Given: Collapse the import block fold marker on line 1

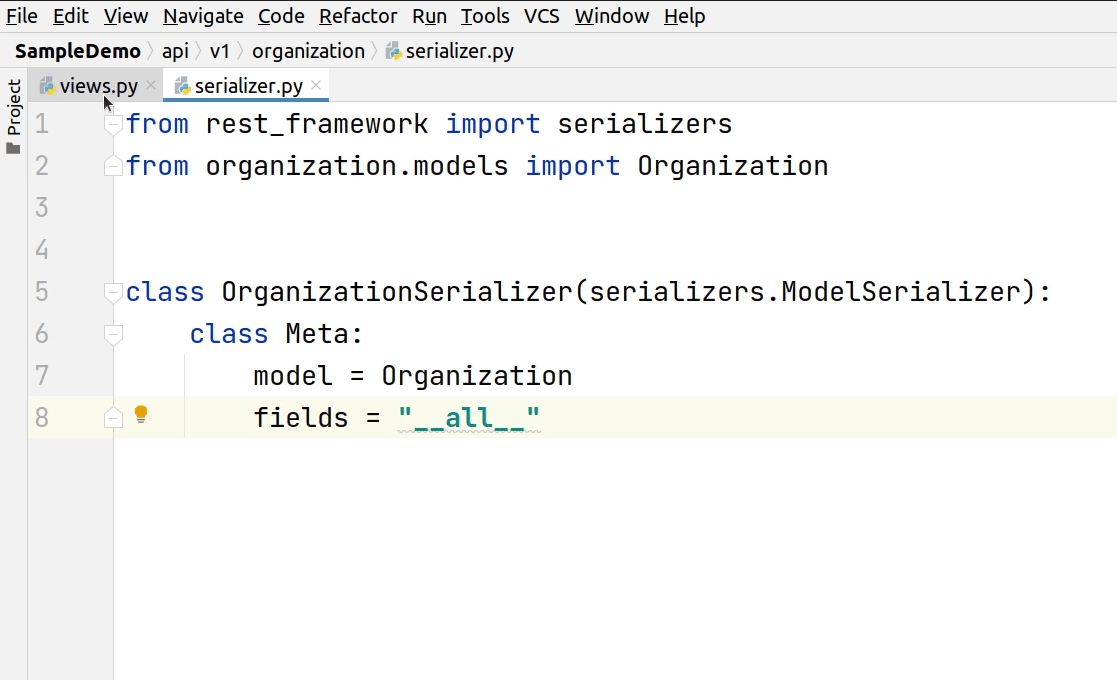Looking at the screenshot, I should pyautogui.click(x=113, y=125).
